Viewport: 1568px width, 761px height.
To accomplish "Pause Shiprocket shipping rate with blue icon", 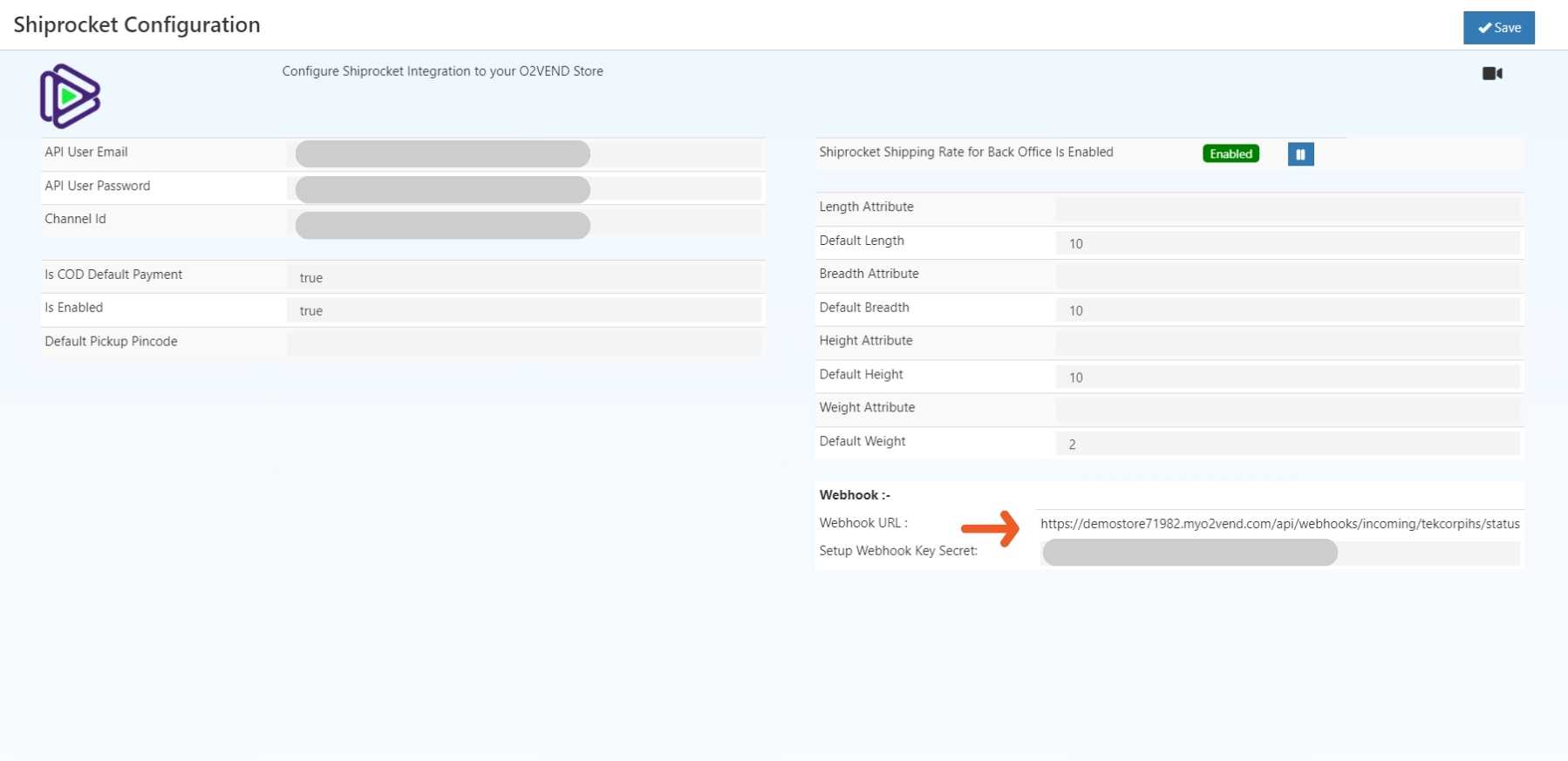I will [x=1300, y=154].
